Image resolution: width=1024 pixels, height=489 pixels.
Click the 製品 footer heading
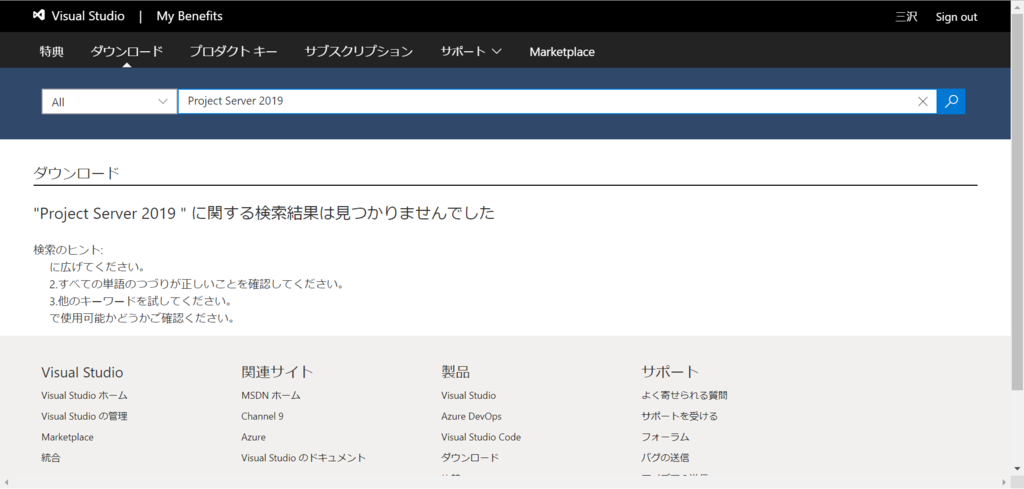455,371
